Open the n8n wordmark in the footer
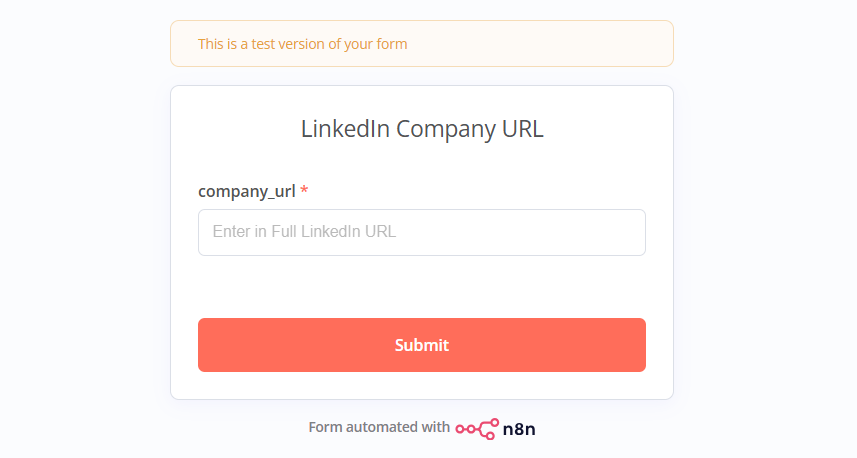Screen dimensions: 857x458 click(519, 429)
